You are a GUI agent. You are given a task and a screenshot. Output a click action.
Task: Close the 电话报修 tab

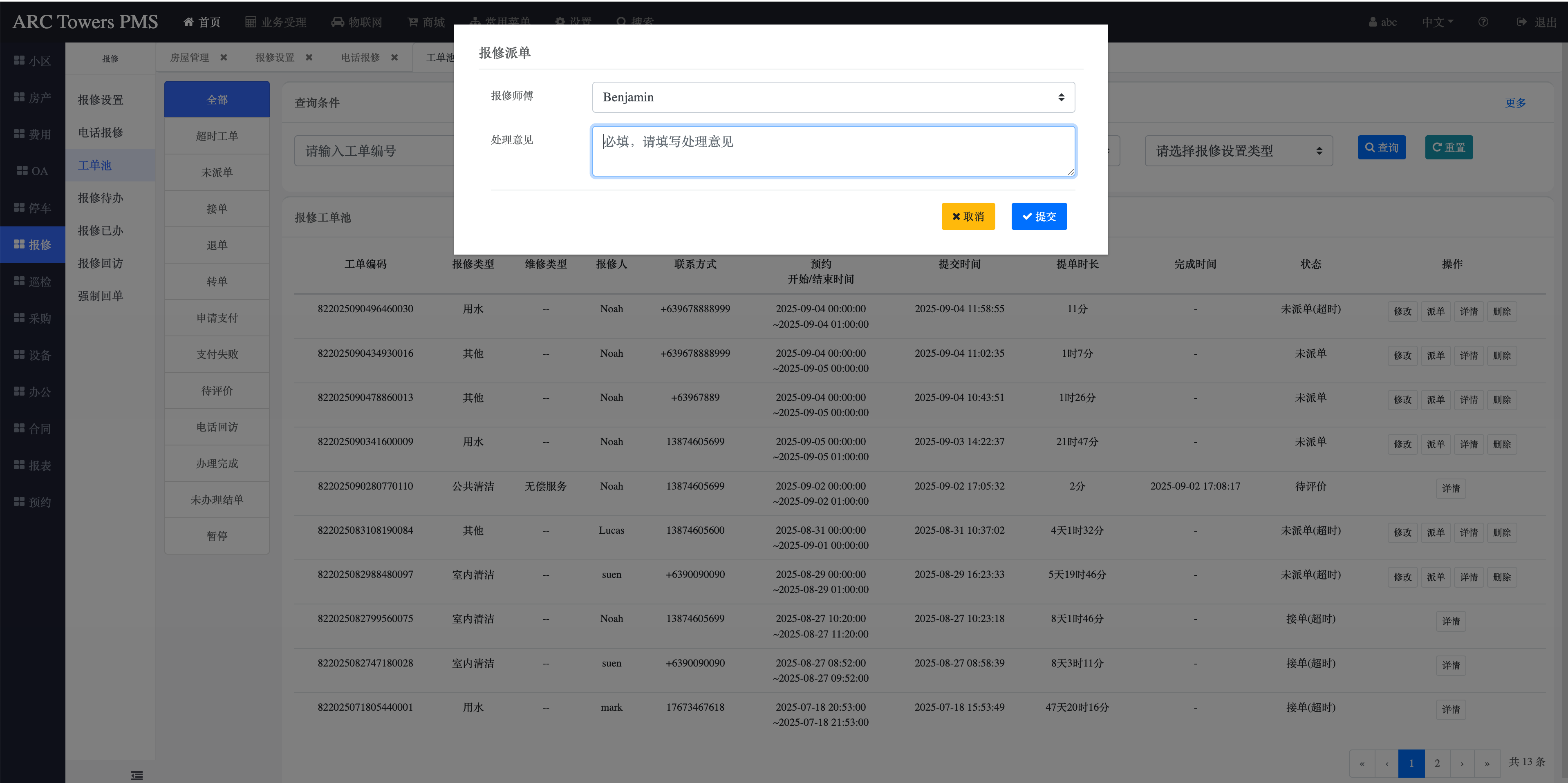pos(394,57)
